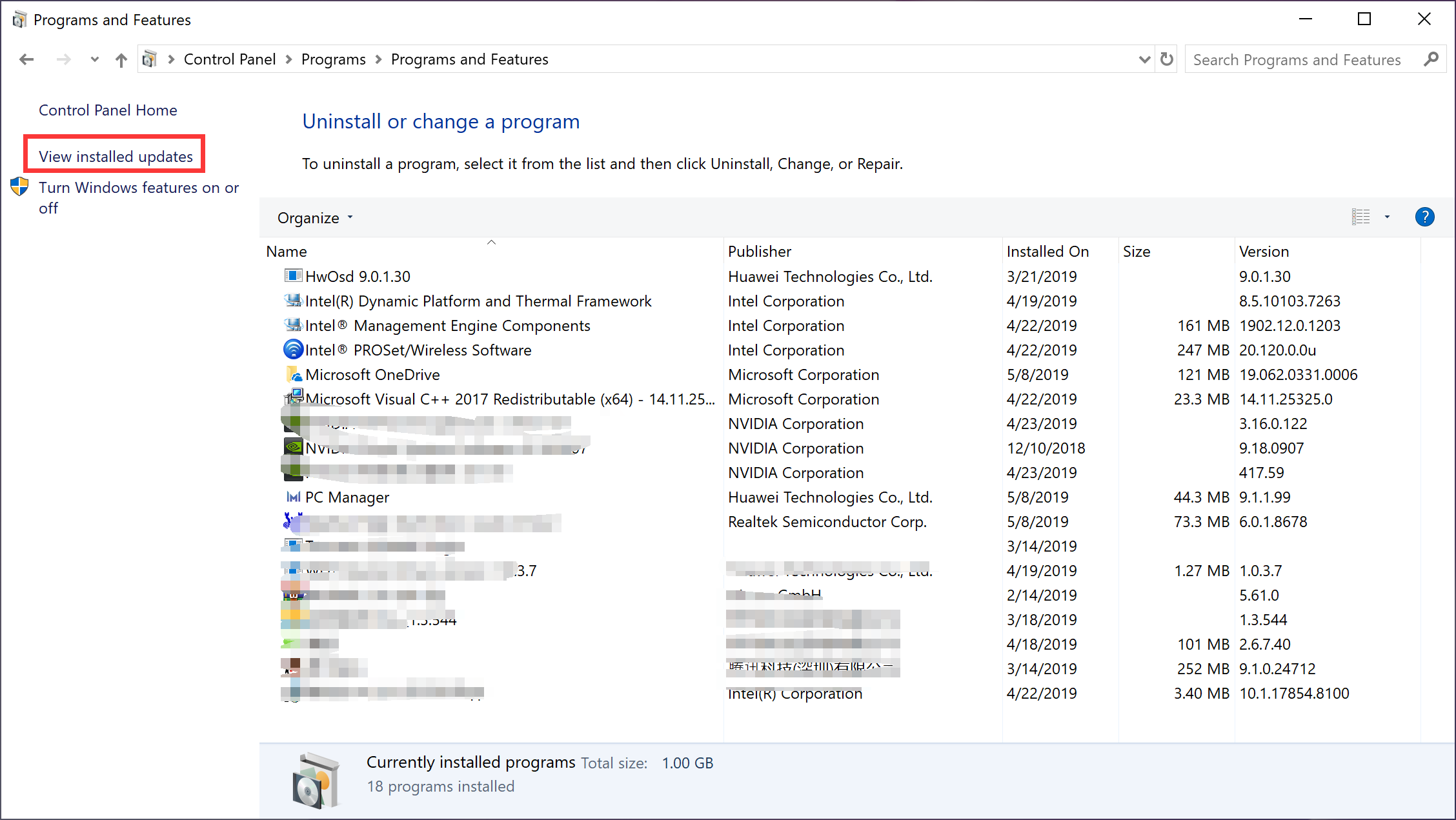
Task: Select the Microsoft OneDrive program icon
Action: coord(294,374)
